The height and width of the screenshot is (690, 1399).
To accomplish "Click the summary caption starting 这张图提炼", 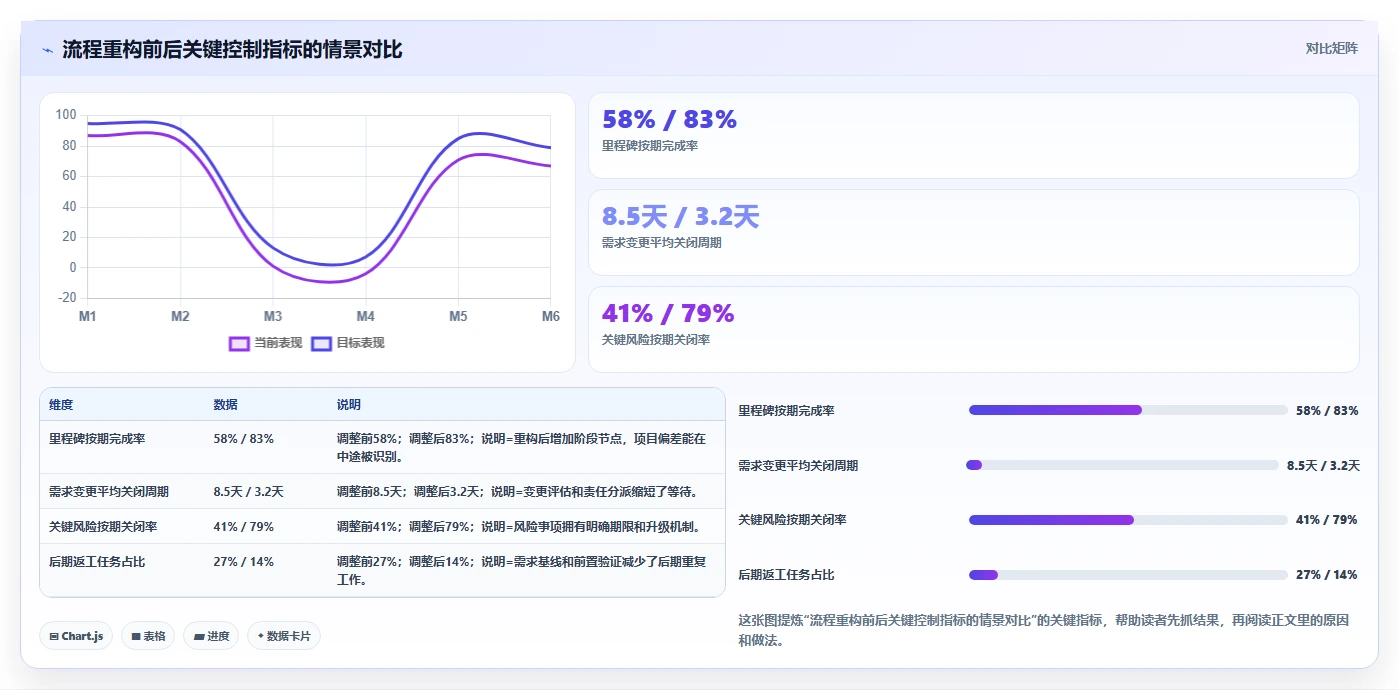I will click(1043, 631).
